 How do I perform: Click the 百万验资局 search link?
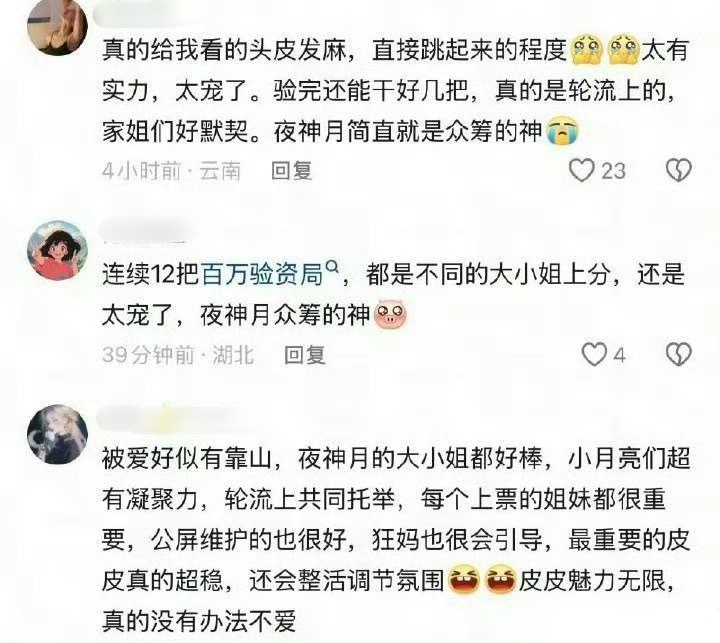[x=262, y=275]
